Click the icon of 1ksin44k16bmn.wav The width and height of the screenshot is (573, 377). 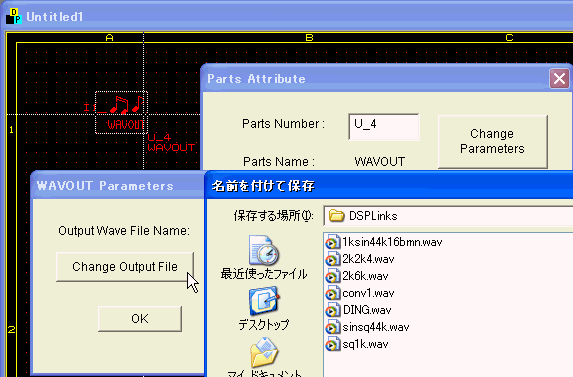pos(332,242)
